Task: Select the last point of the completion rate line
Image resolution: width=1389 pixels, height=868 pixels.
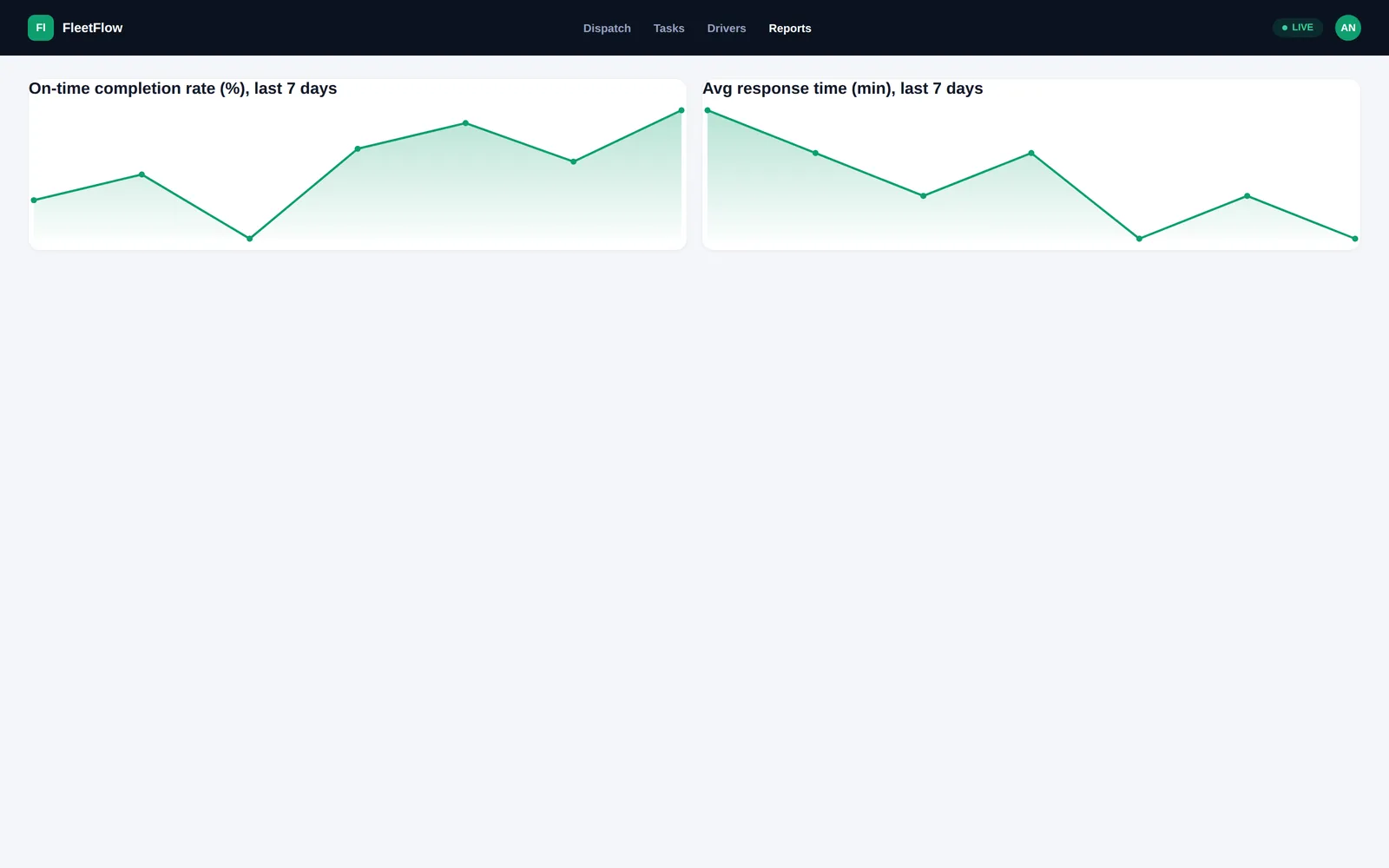Action: 681,110
